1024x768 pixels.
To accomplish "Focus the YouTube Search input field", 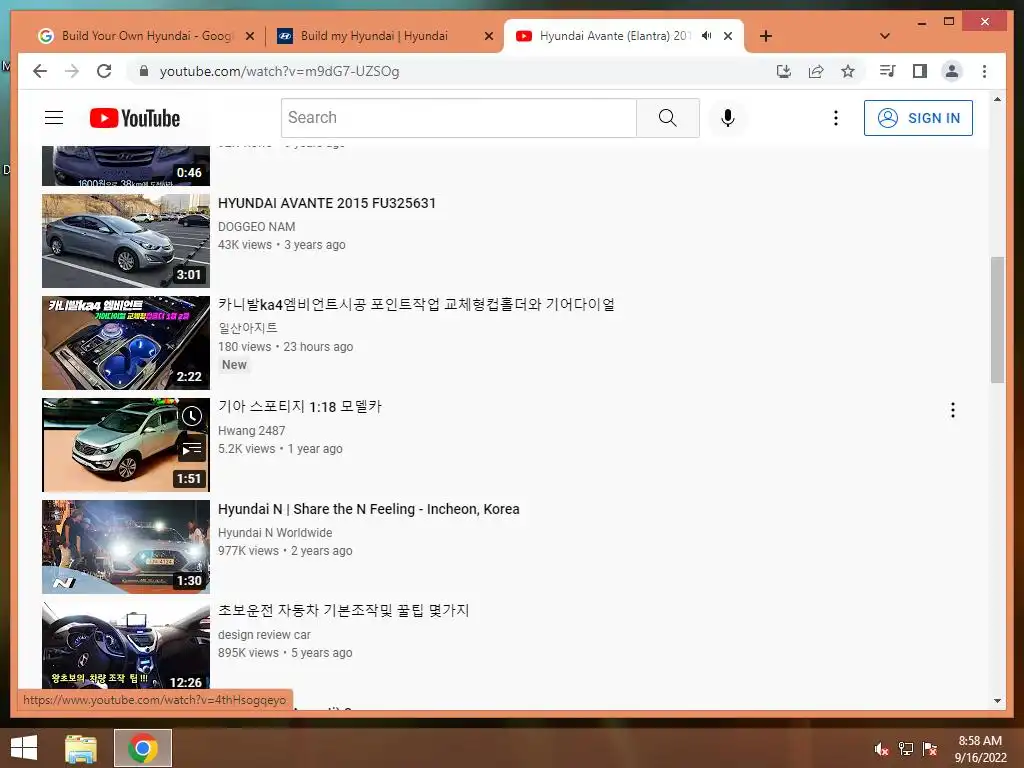I will tap(458, 118).
